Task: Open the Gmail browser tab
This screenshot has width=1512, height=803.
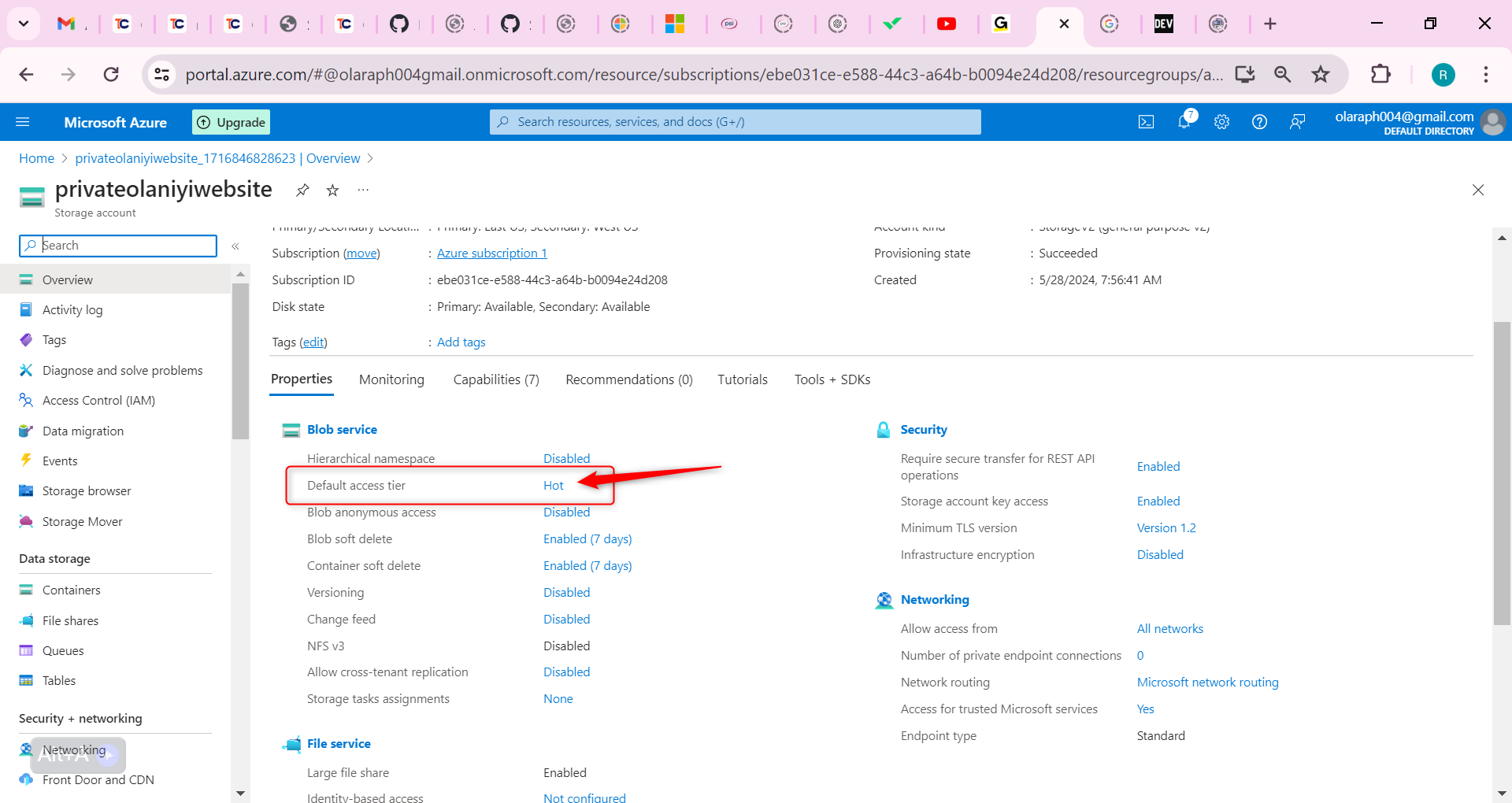Action: 66,24
